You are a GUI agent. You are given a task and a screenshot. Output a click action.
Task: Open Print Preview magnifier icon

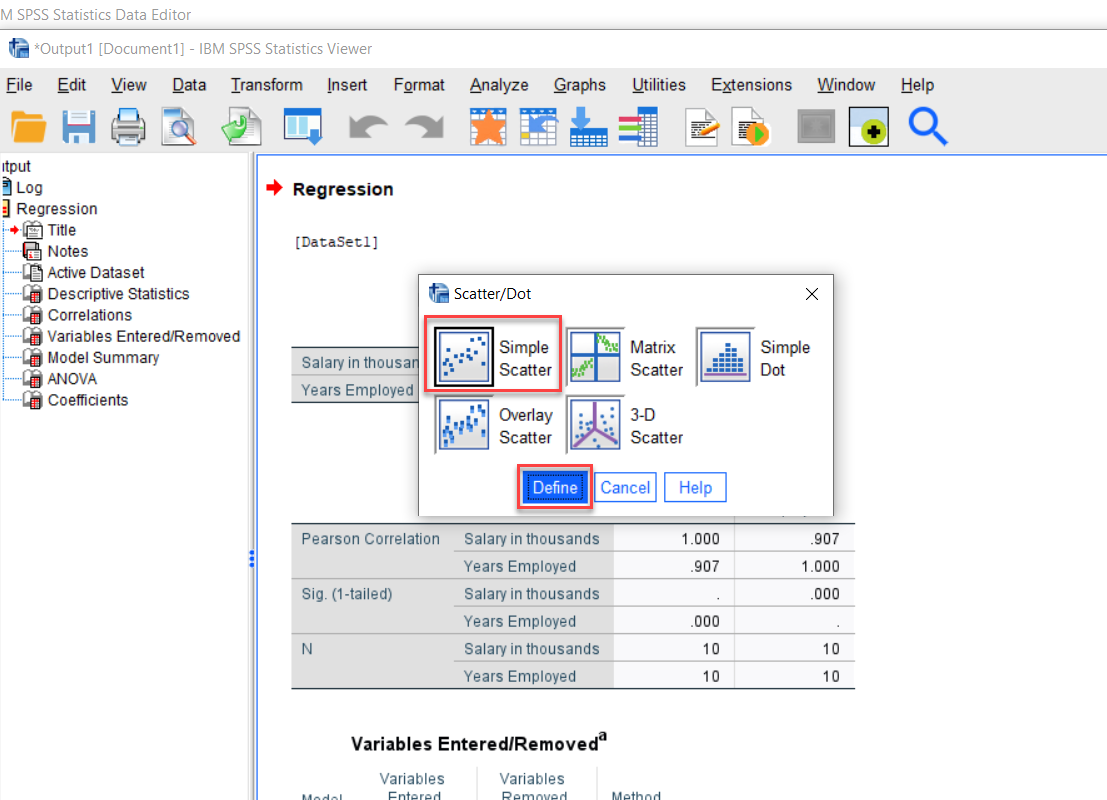(x=179, y=128)
